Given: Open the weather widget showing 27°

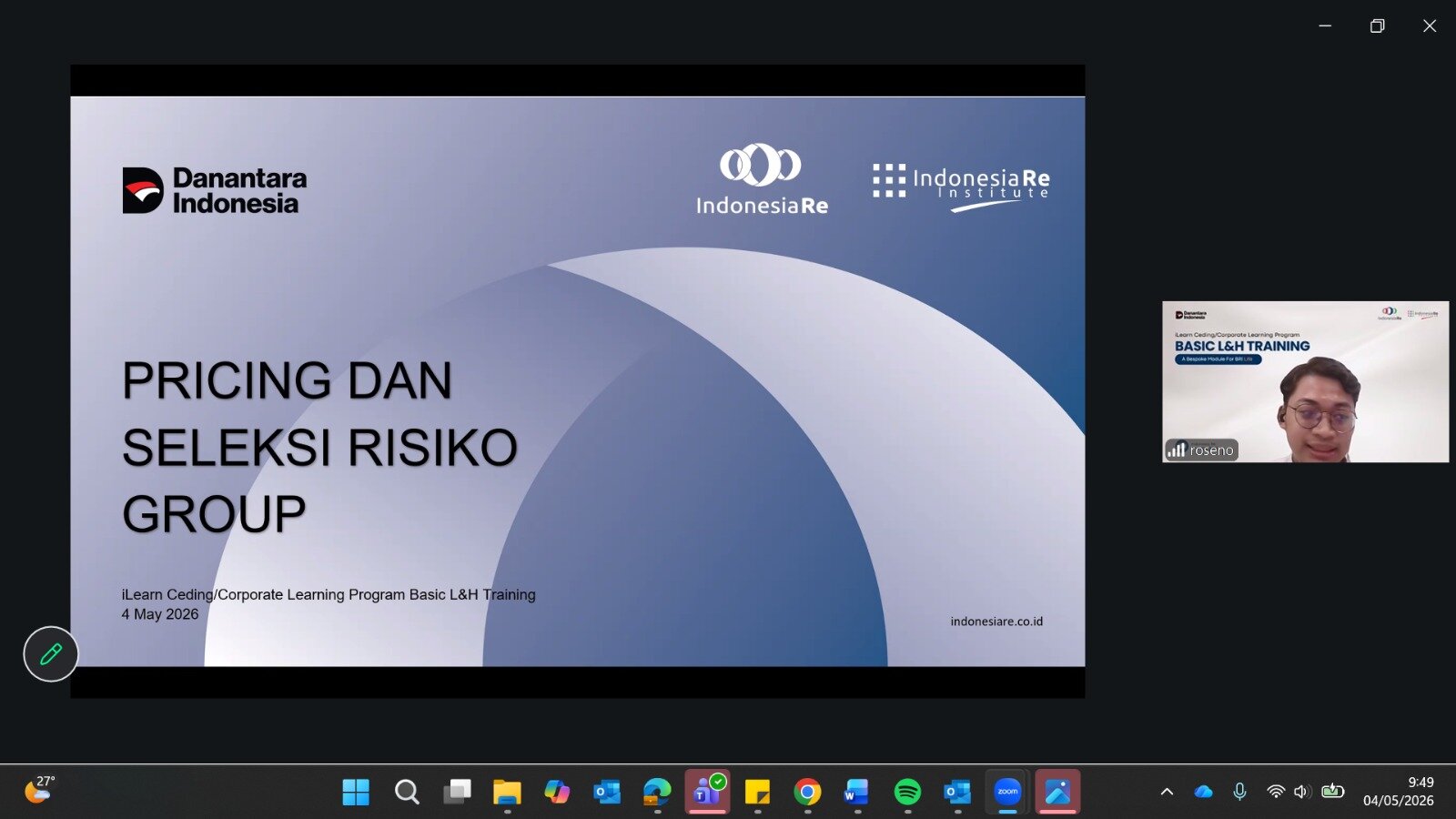Looking at the screenshot, I should tap(39, 789).
